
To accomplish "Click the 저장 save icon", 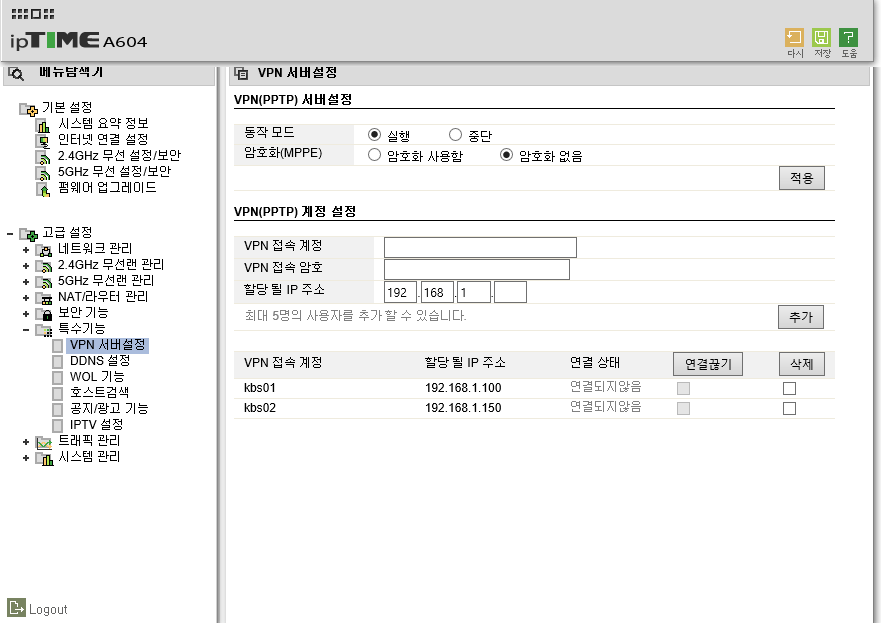I will coord(821,38).
